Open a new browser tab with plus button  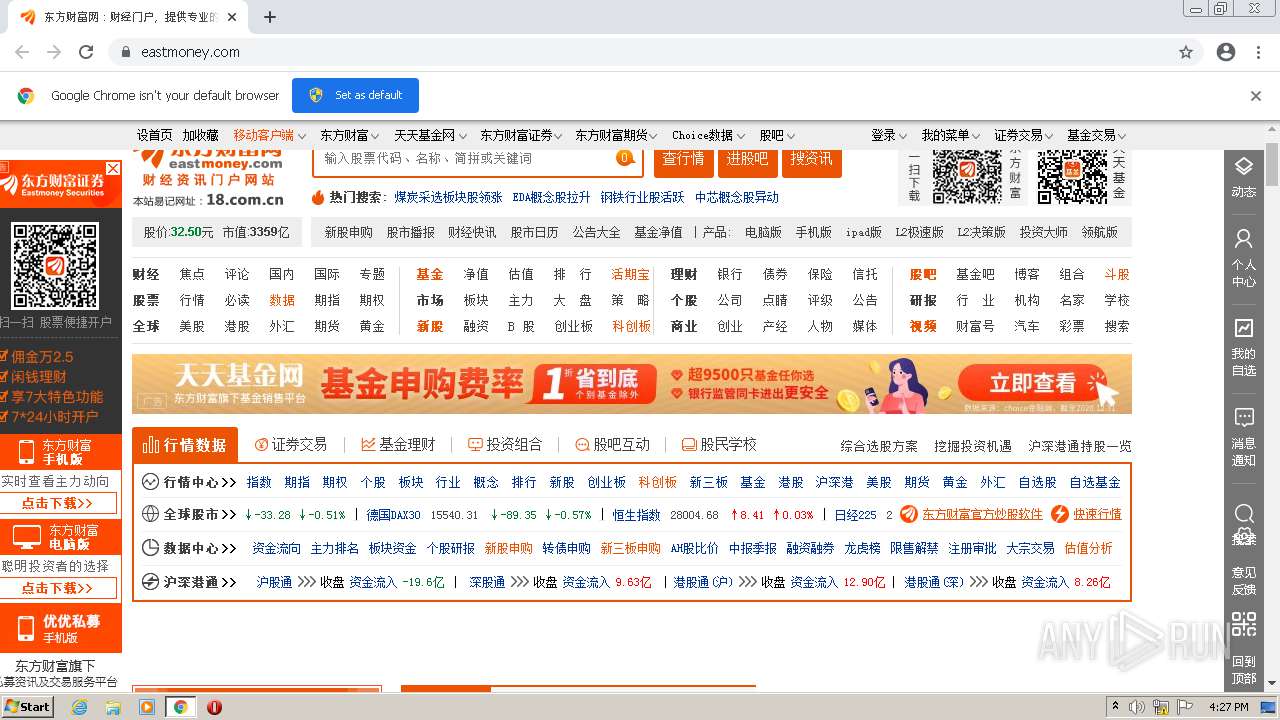[269, 17]
